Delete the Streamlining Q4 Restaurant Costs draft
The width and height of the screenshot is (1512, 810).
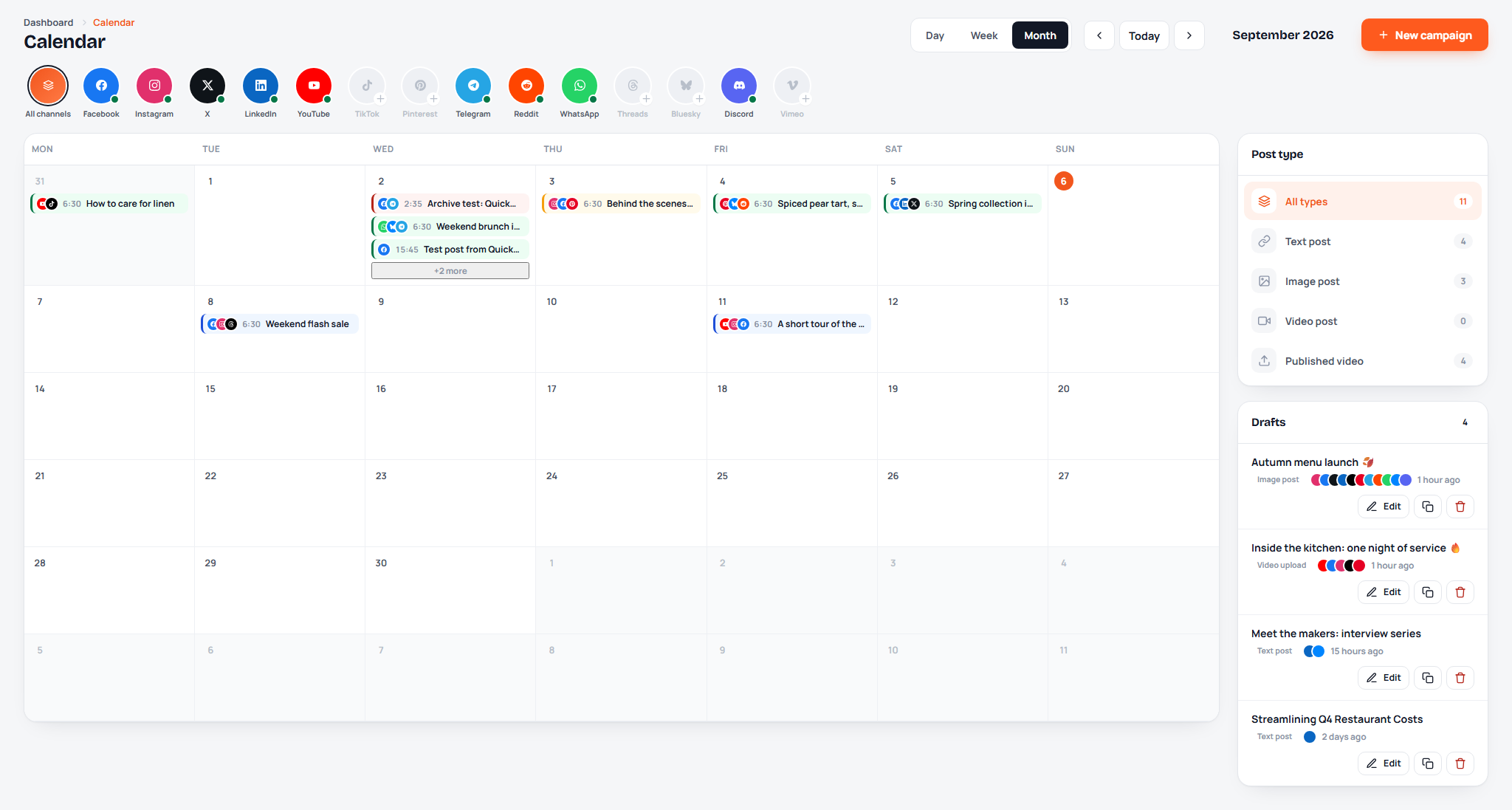click(1460, 763)
